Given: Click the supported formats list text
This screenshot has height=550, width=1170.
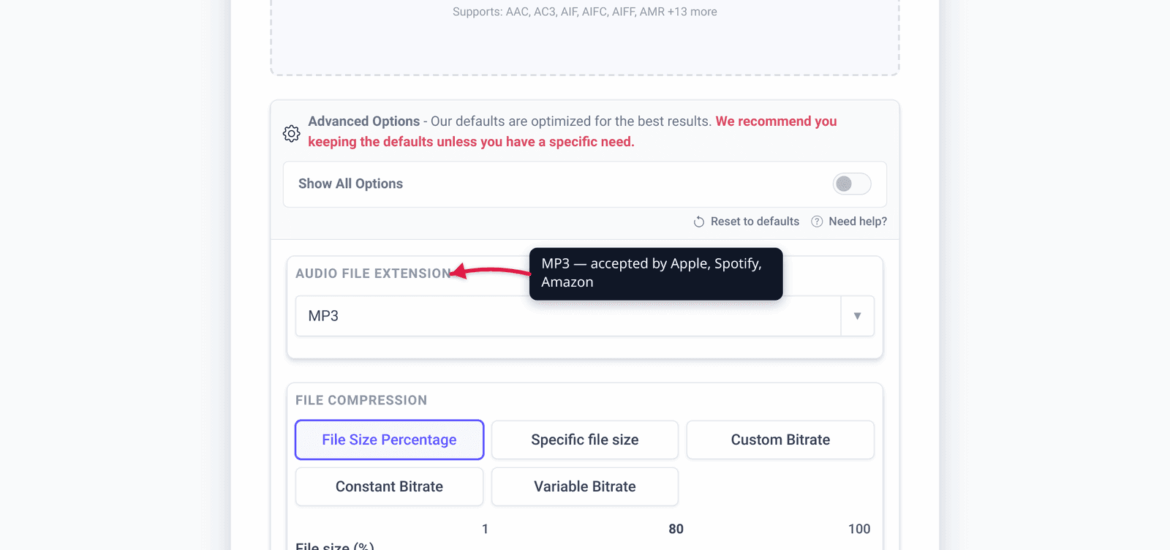Looking at the screenshot, I should coord(585,12).
